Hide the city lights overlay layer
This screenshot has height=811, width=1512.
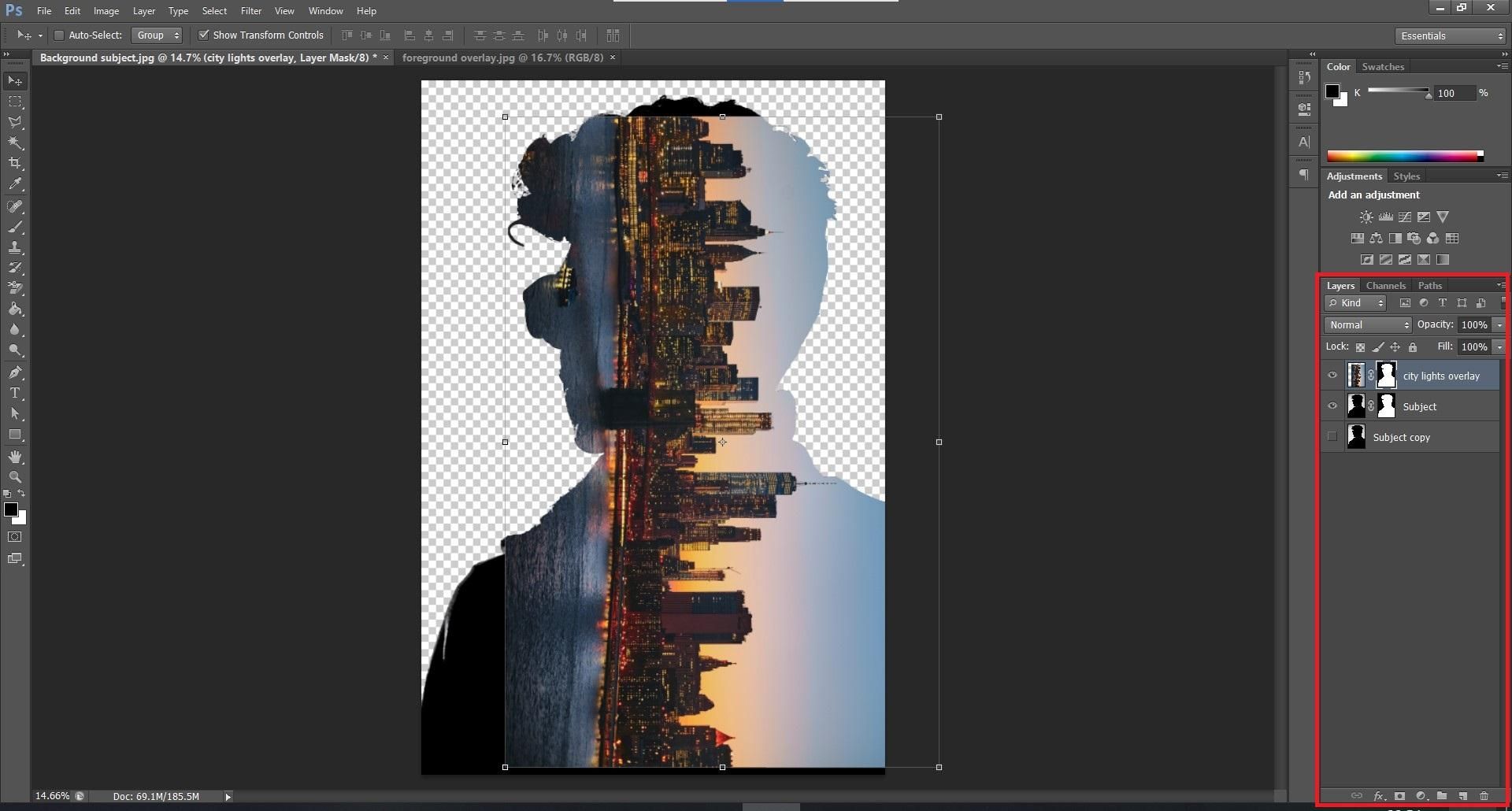[x=1332, y=375]
